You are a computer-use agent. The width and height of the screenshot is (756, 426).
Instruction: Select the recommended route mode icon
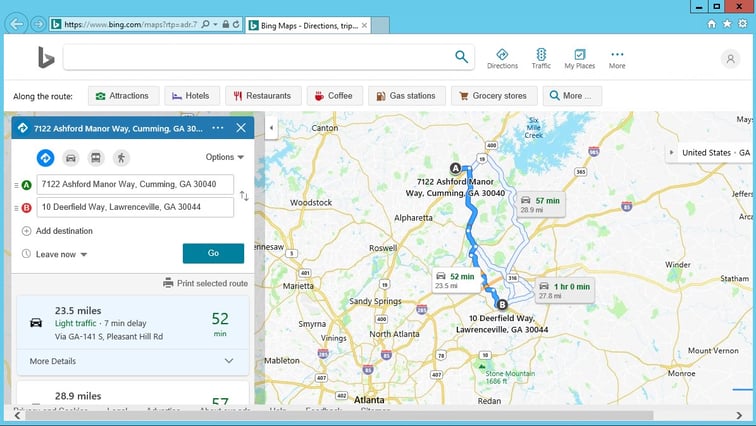(45, 158)
